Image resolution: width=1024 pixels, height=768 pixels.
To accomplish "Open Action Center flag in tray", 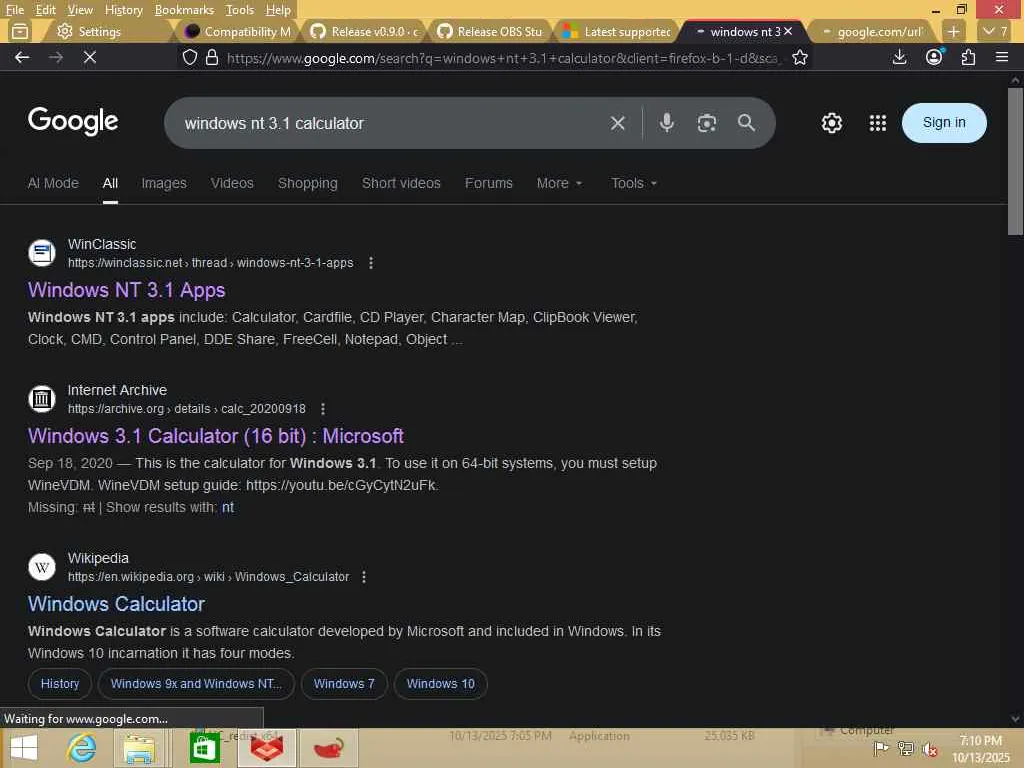I will click(881, 748).
